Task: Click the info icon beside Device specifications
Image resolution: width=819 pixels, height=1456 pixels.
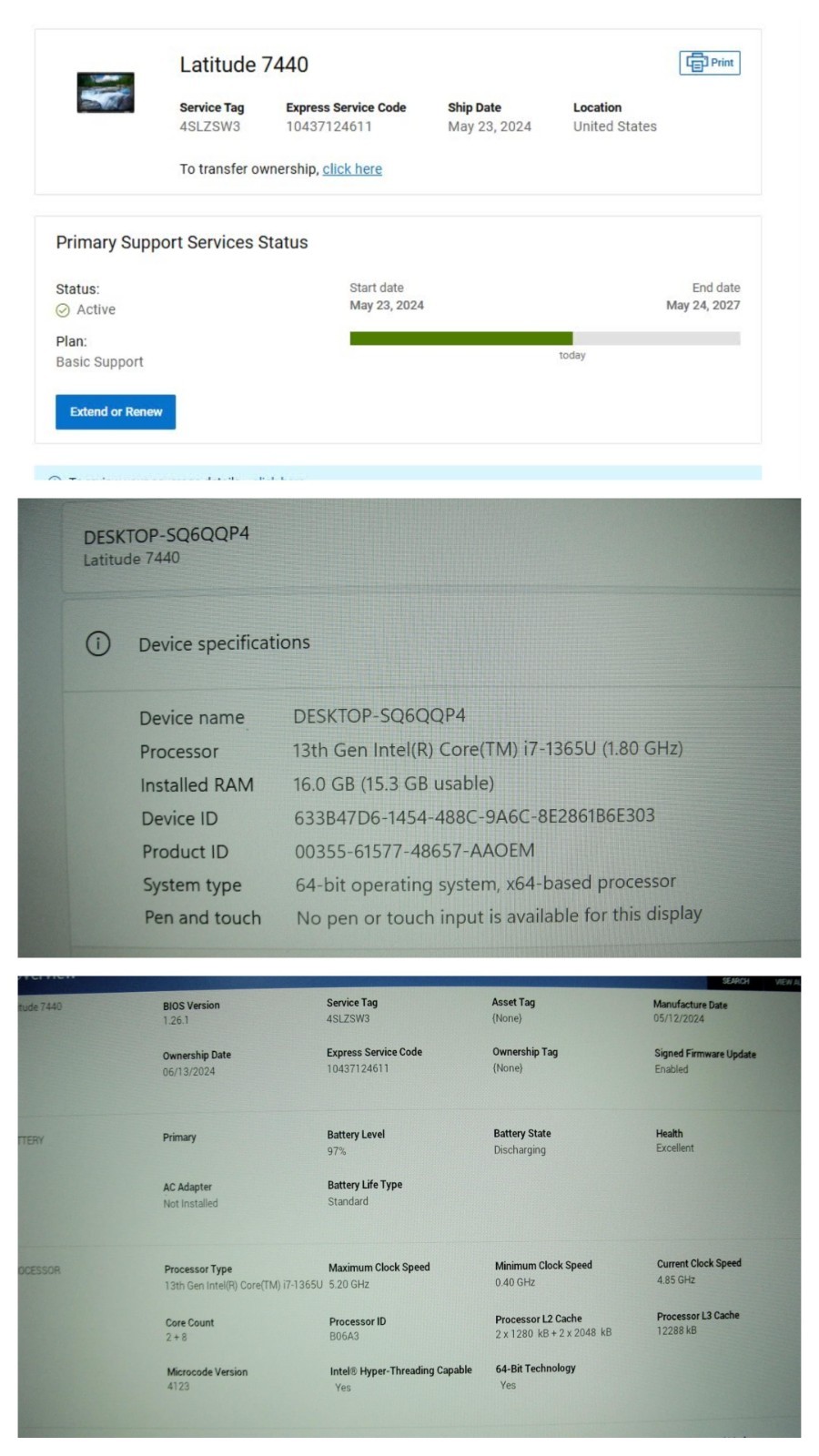Action: pyautogui.click(x=98, y=643)
